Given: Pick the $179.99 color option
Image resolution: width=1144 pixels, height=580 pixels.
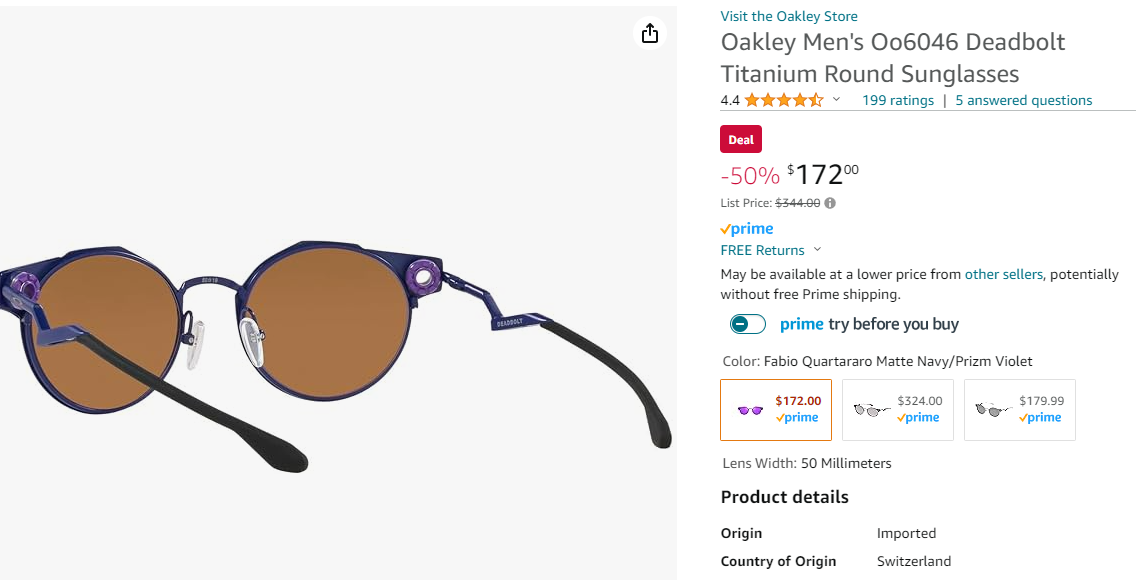Looking at the screenshot, I should (x=1020, y=410).
